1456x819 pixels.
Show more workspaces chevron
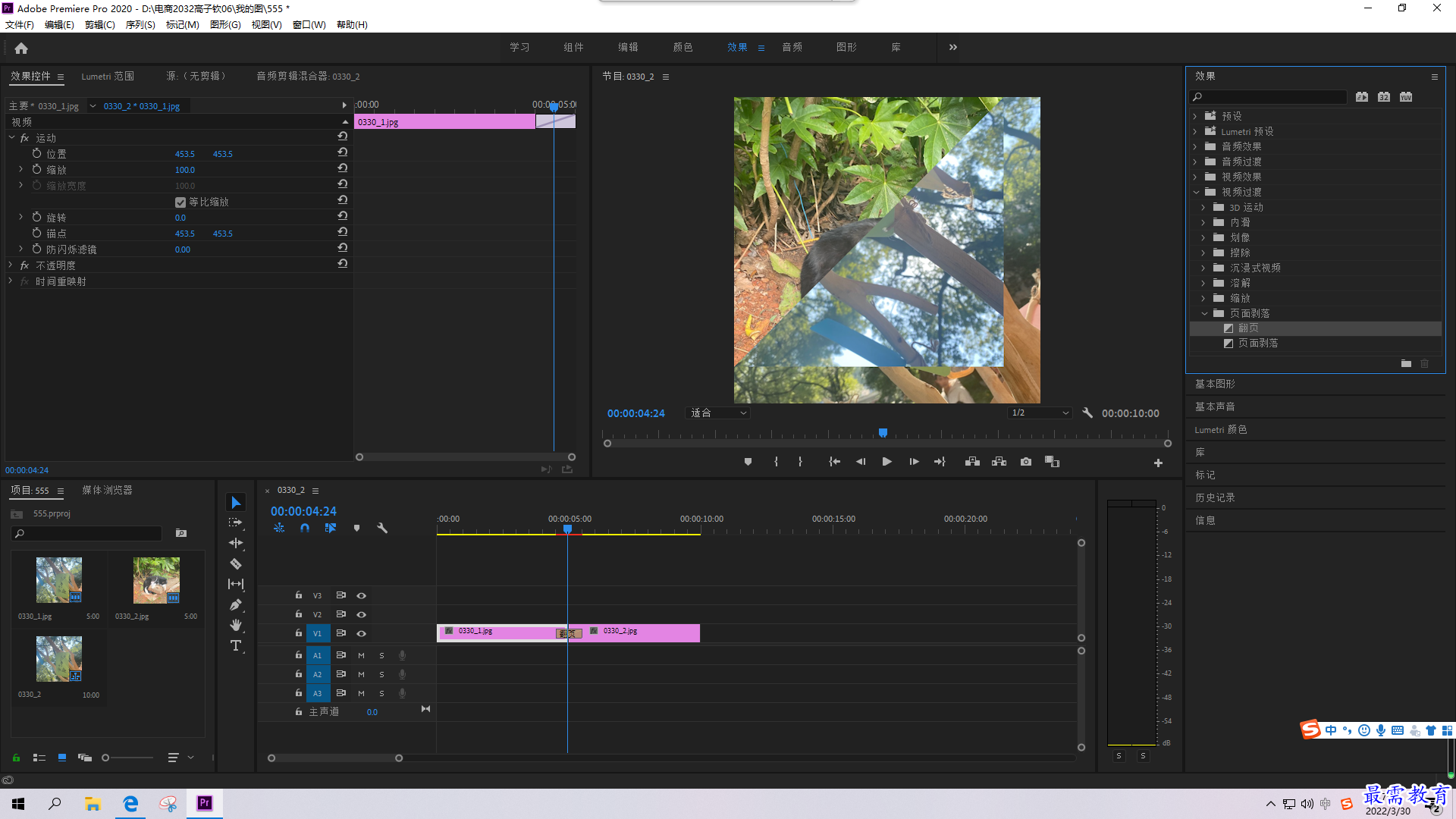[x=952, y=47]
